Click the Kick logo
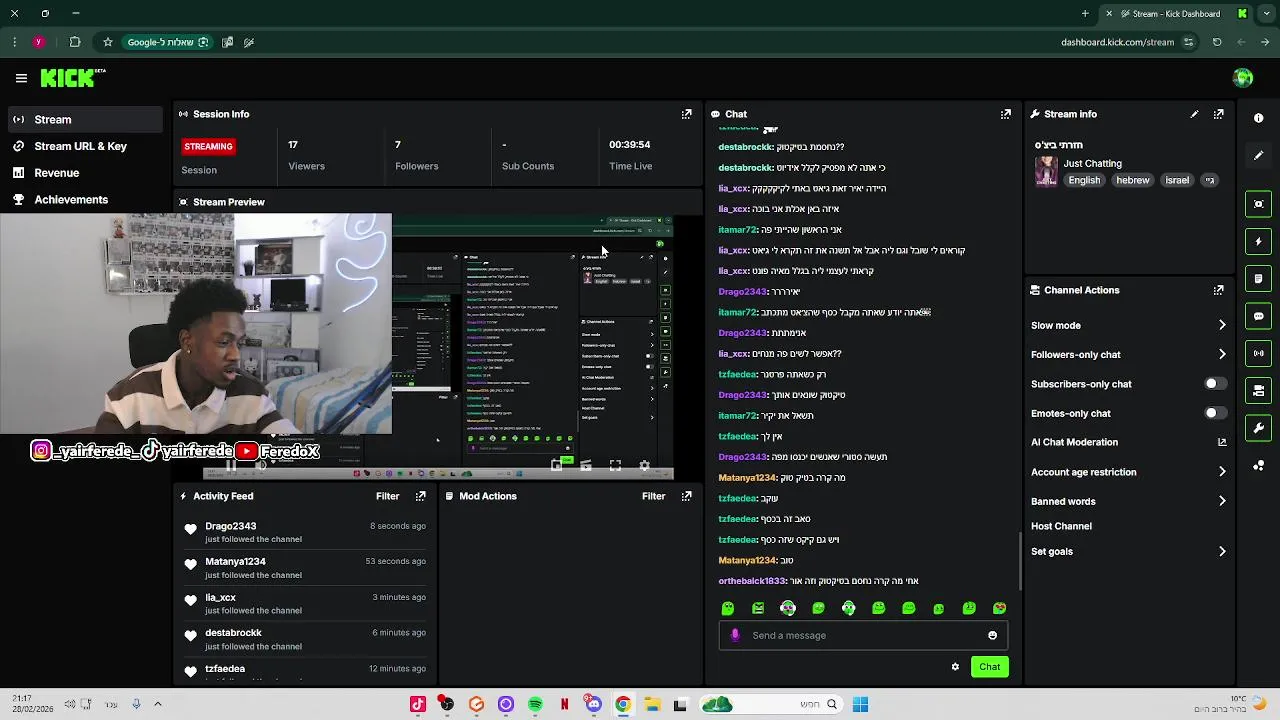The width and height of the screenshot is (1280, 720). pyautogui.click(x=72, y=78)
